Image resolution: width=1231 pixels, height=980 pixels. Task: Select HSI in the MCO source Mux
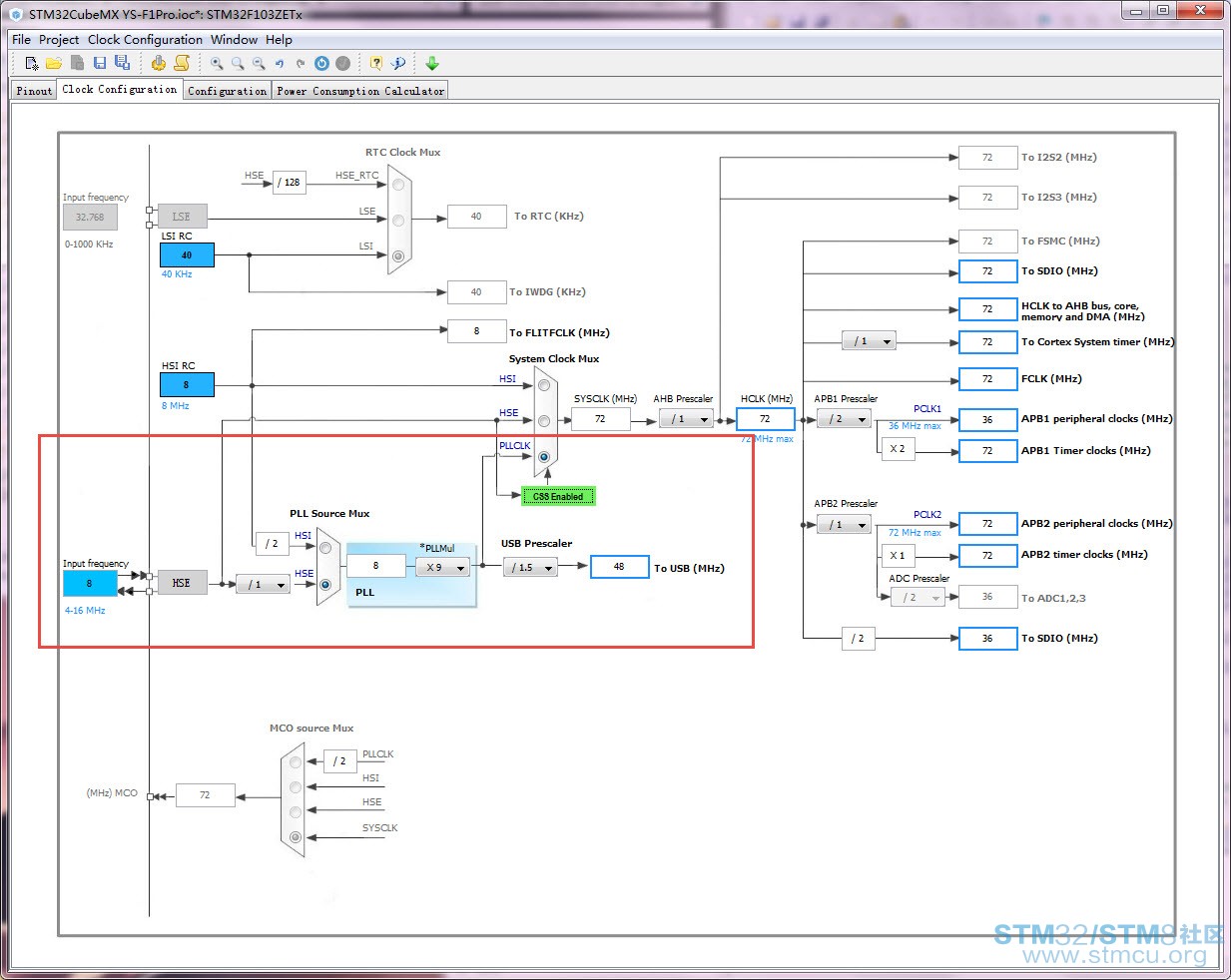pos(296,787)
